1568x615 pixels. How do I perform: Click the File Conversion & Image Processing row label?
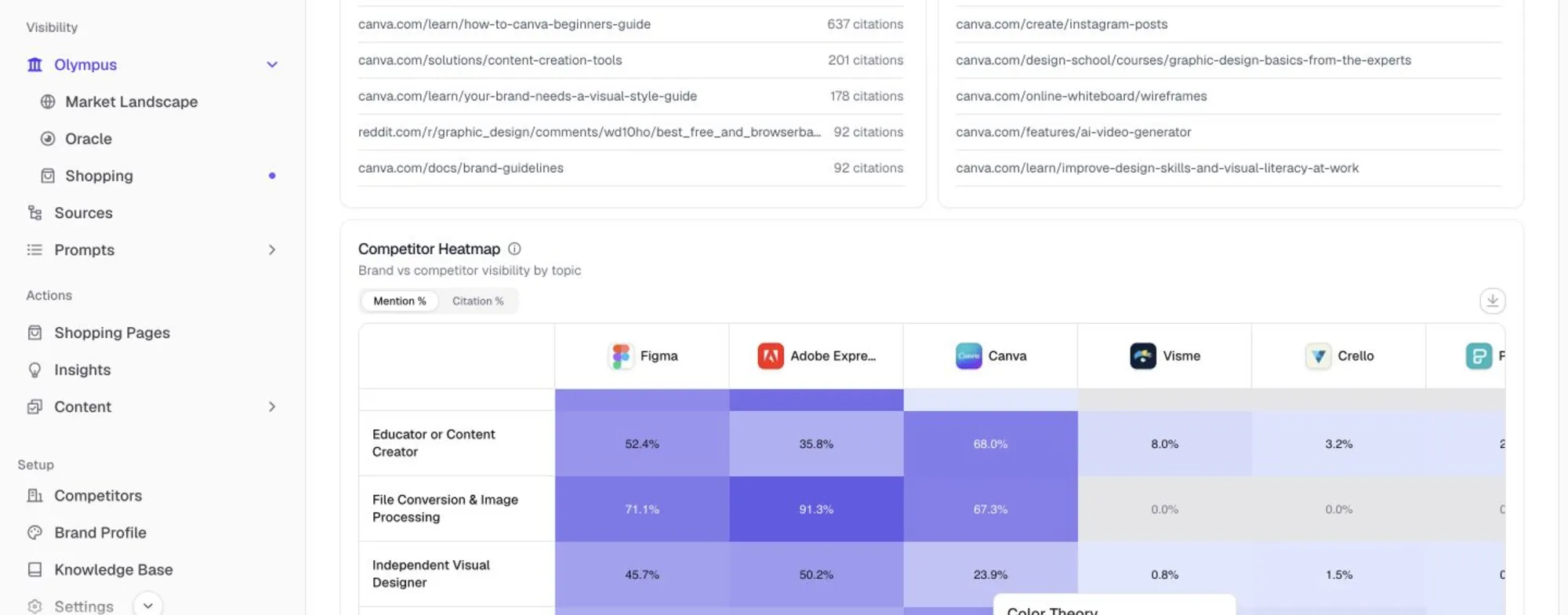tap(445, 508)
